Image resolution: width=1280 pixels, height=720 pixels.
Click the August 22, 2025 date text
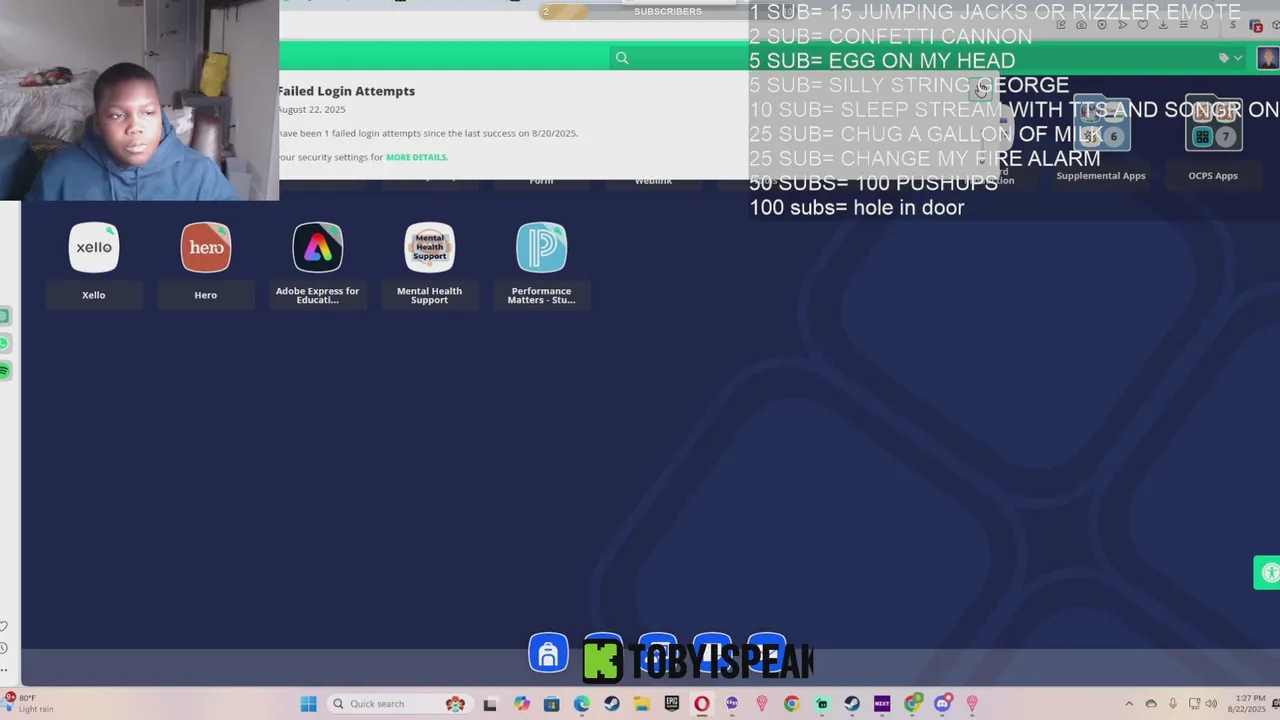[x=312, y=110]
